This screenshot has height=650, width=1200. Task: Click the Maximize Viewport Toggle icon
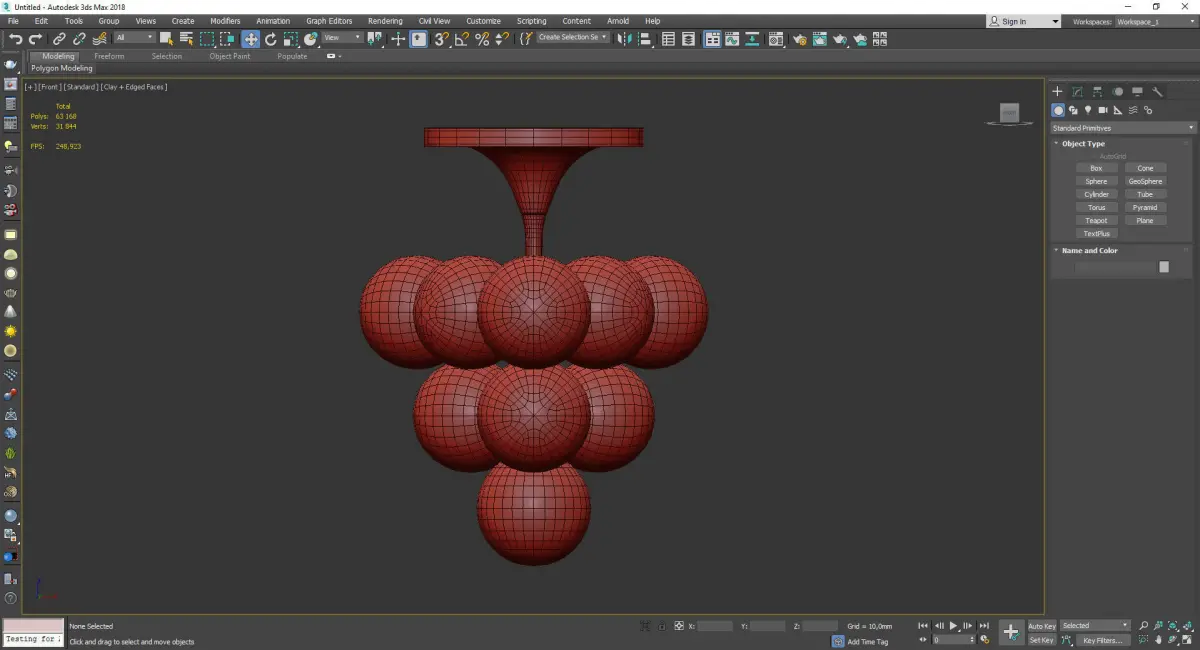[x=1187, y=640]
